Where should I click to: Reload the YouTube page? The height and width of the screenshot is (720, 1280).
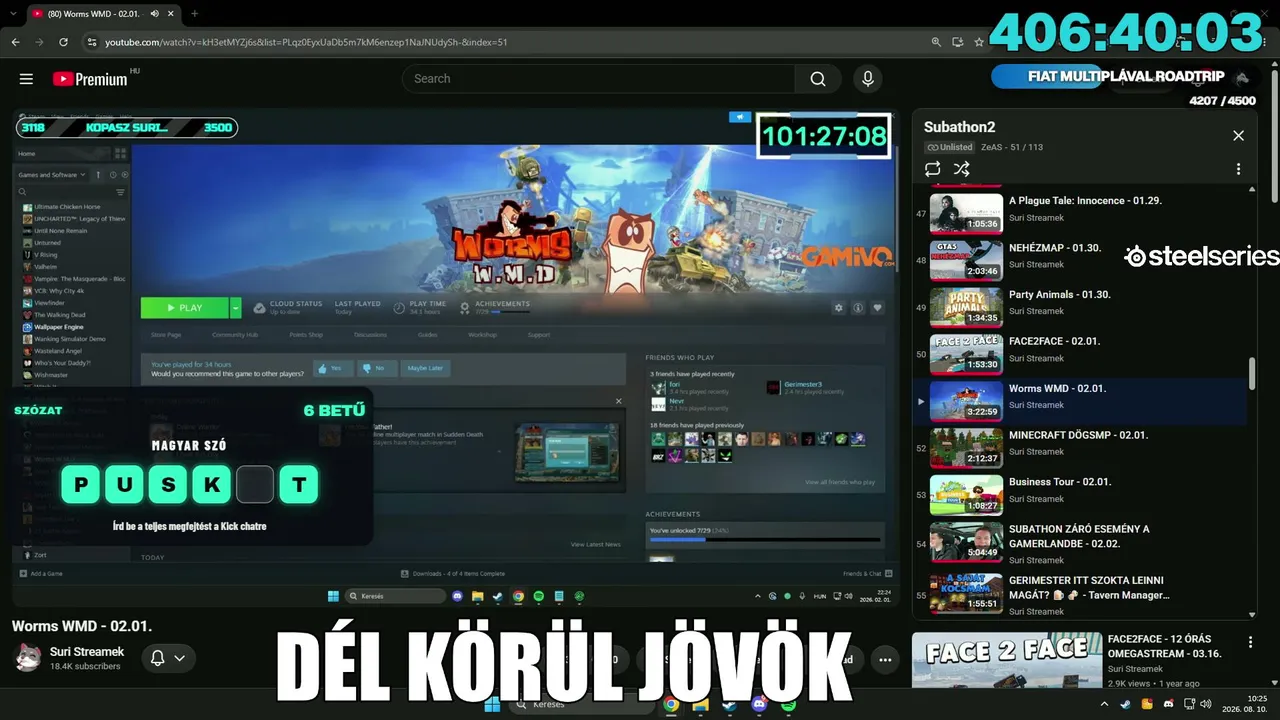(x=63, y=42)
